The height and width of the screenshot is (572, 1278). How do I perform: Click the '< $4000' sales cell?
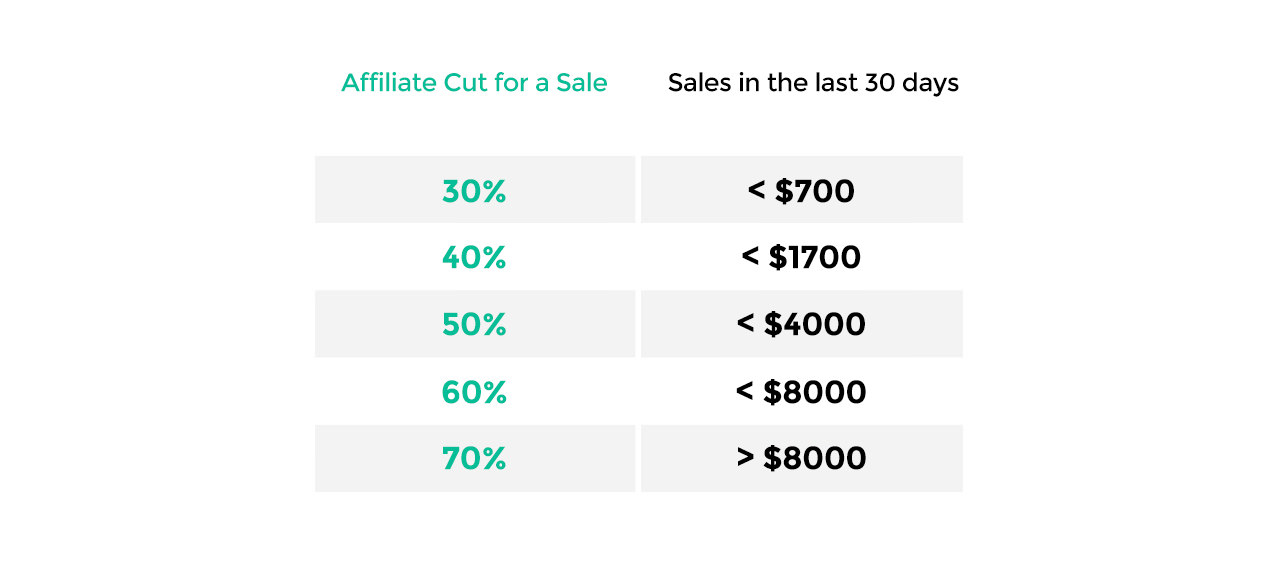pos(802,324)
